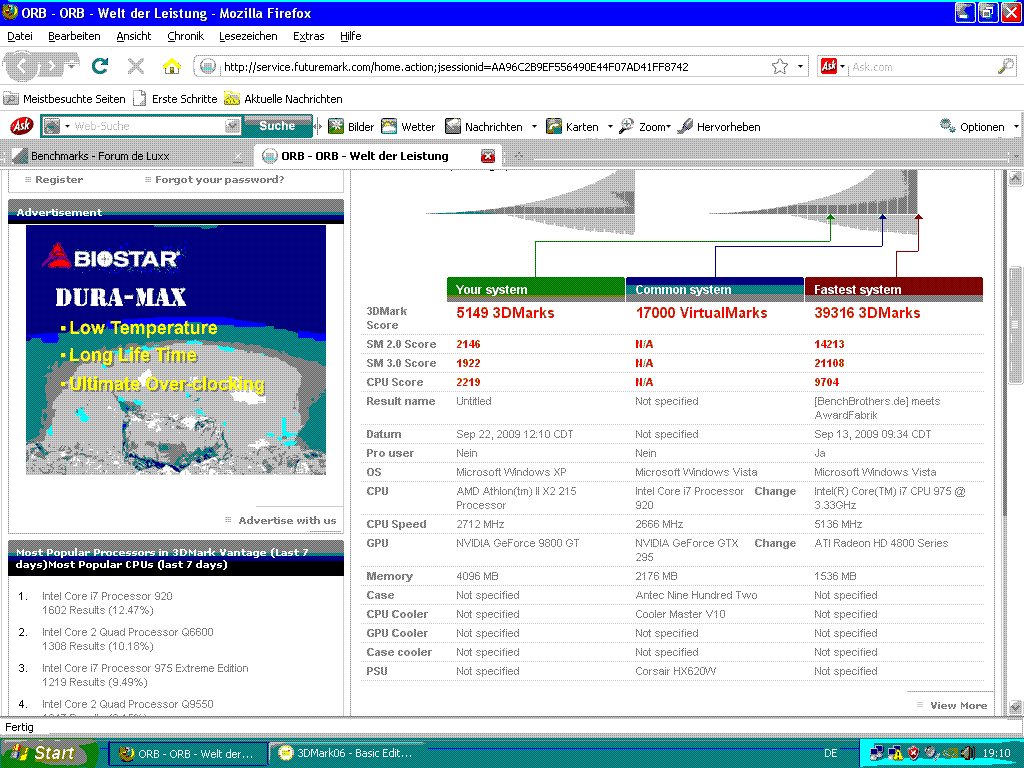Click the stop loading X icon
This screenshot has height=768, width=1024.
[x=136, y=66]
